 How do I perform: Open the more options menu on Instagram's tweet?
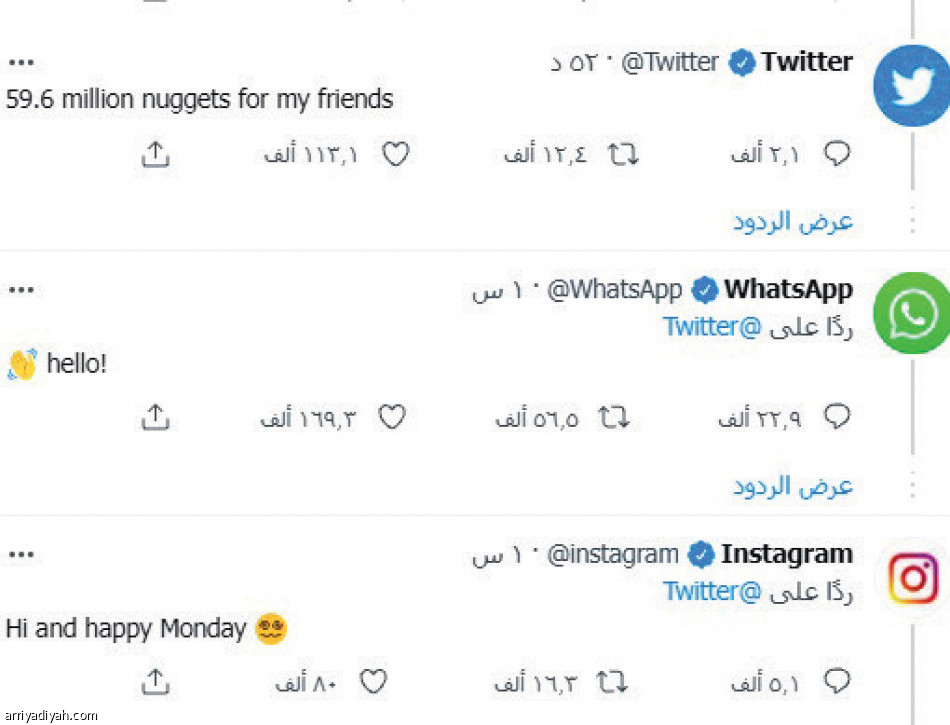pyautogui.click(x=21, y=554)
